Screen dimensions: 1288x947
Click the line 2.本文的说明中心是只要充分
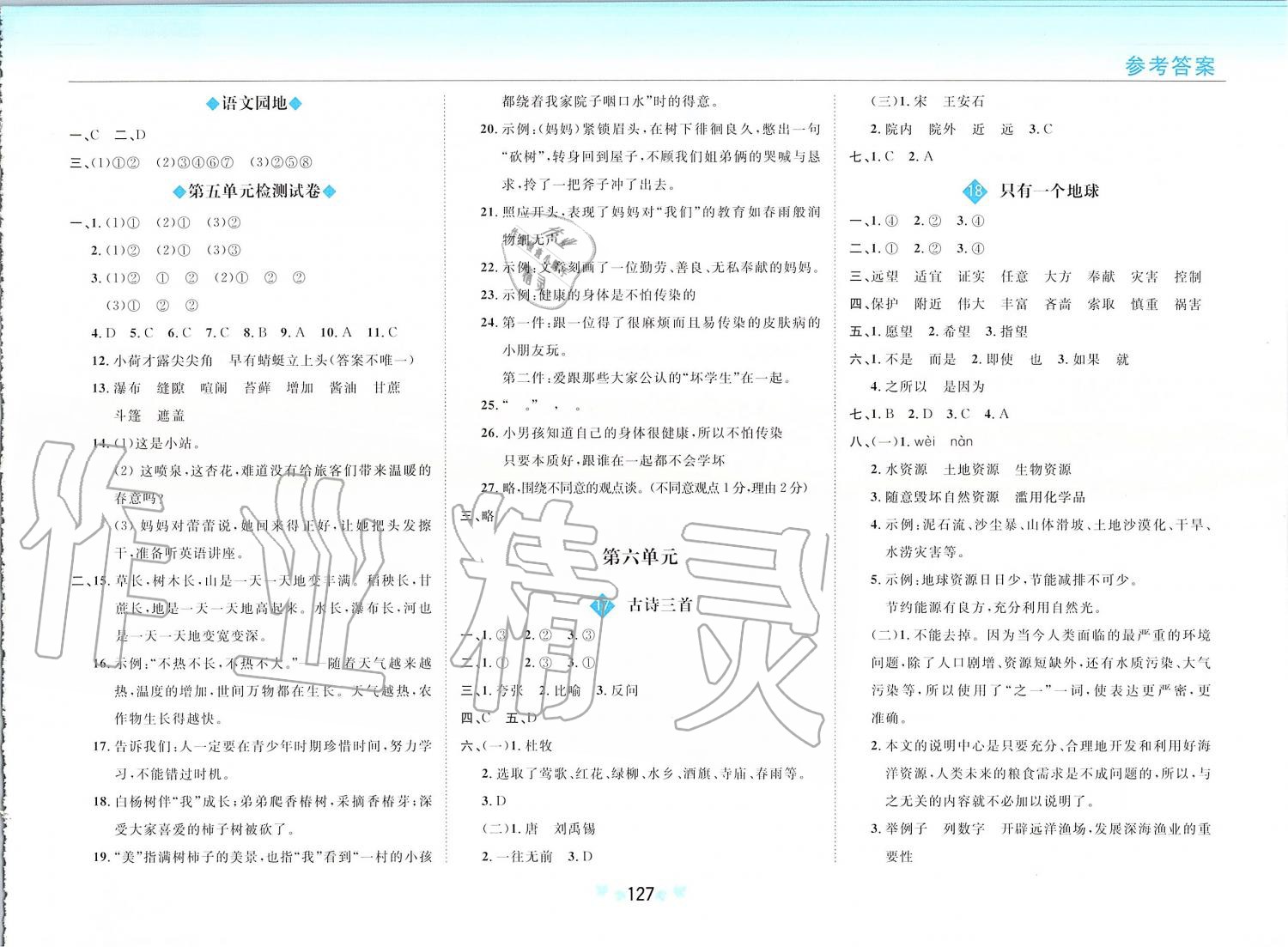click(1040, 746)
